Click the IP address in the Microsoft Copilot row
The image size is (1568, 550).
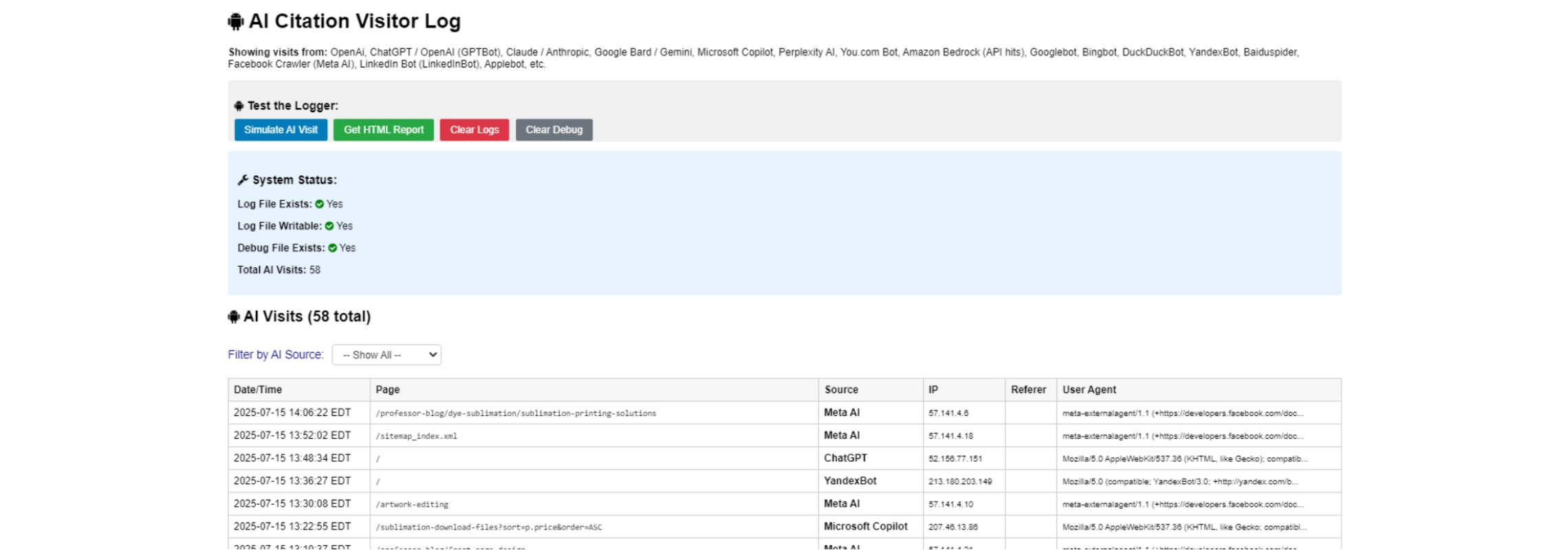tap(953, 527)
